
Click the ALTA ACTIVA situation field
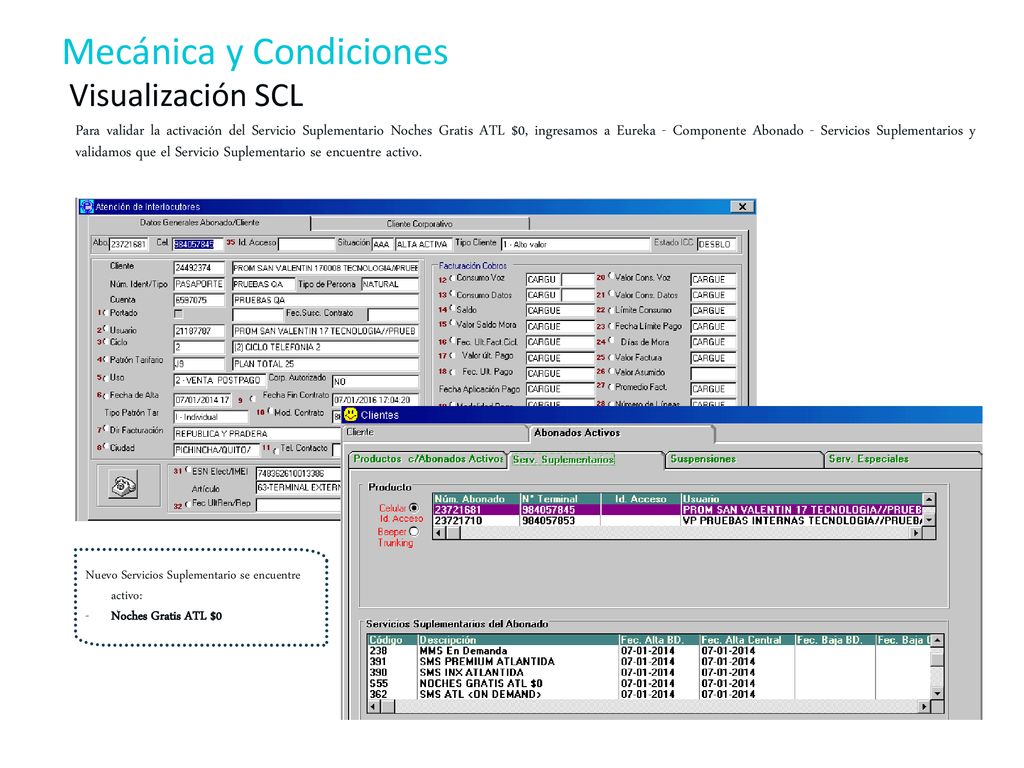point(423,244)
